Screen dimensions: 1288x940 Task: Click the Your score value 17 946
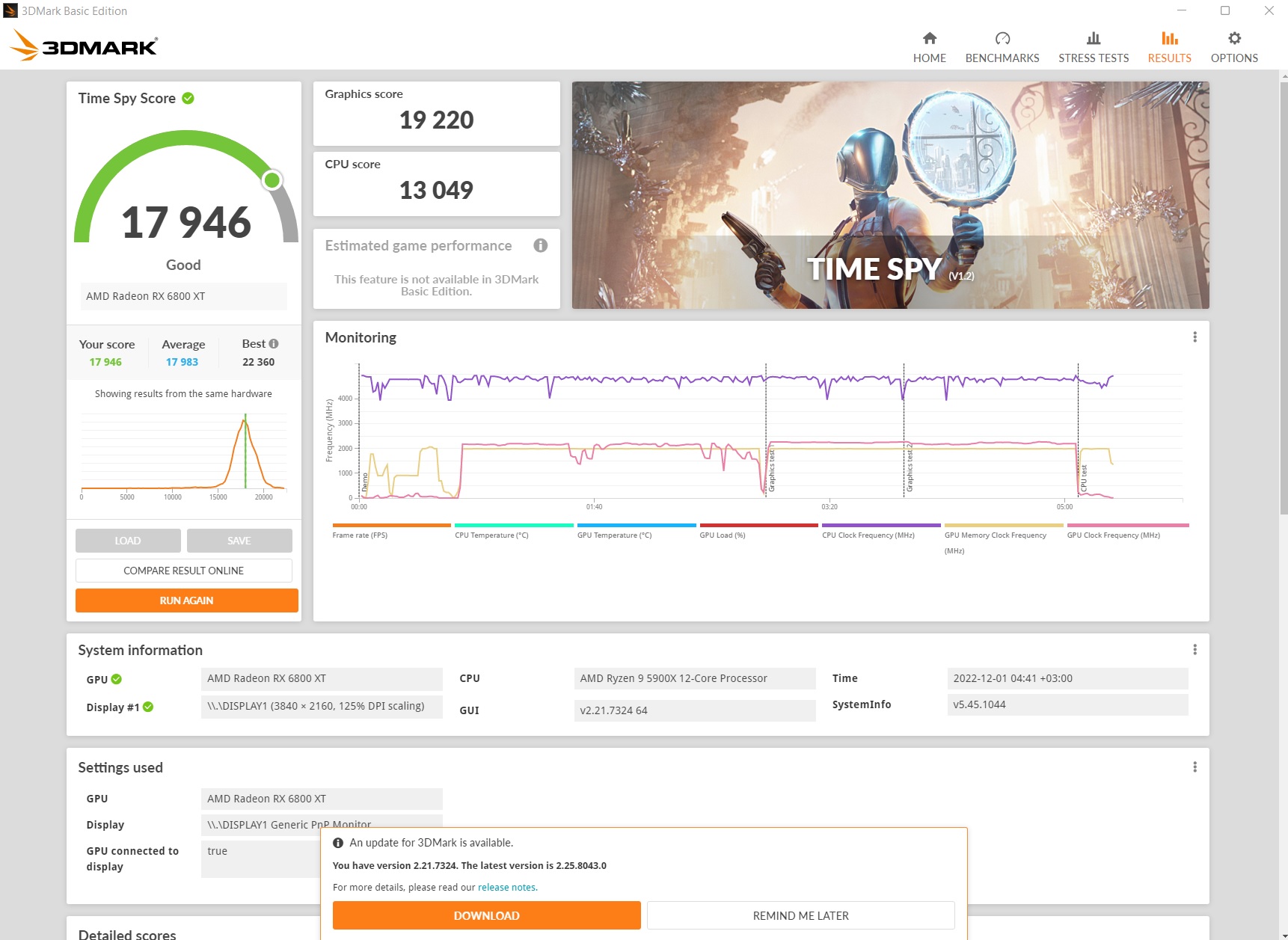click(x=105, y=362)
